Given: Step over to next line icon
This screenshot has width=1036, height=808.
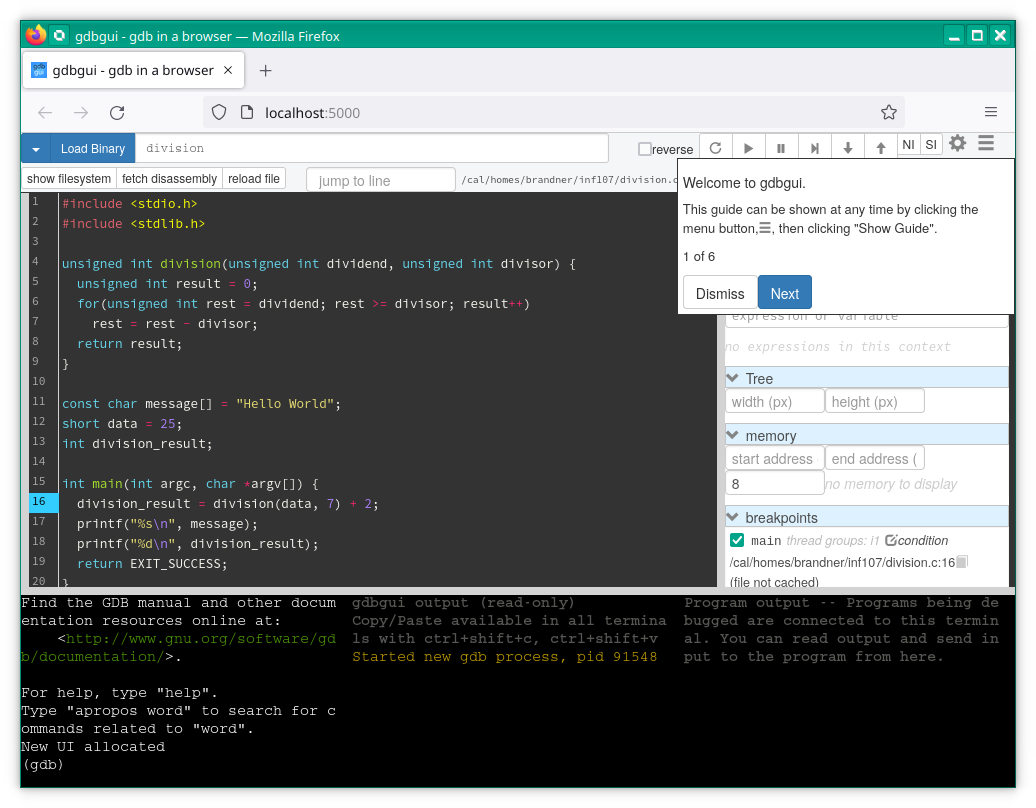Looking at the screenshot, I should [815, 148].
